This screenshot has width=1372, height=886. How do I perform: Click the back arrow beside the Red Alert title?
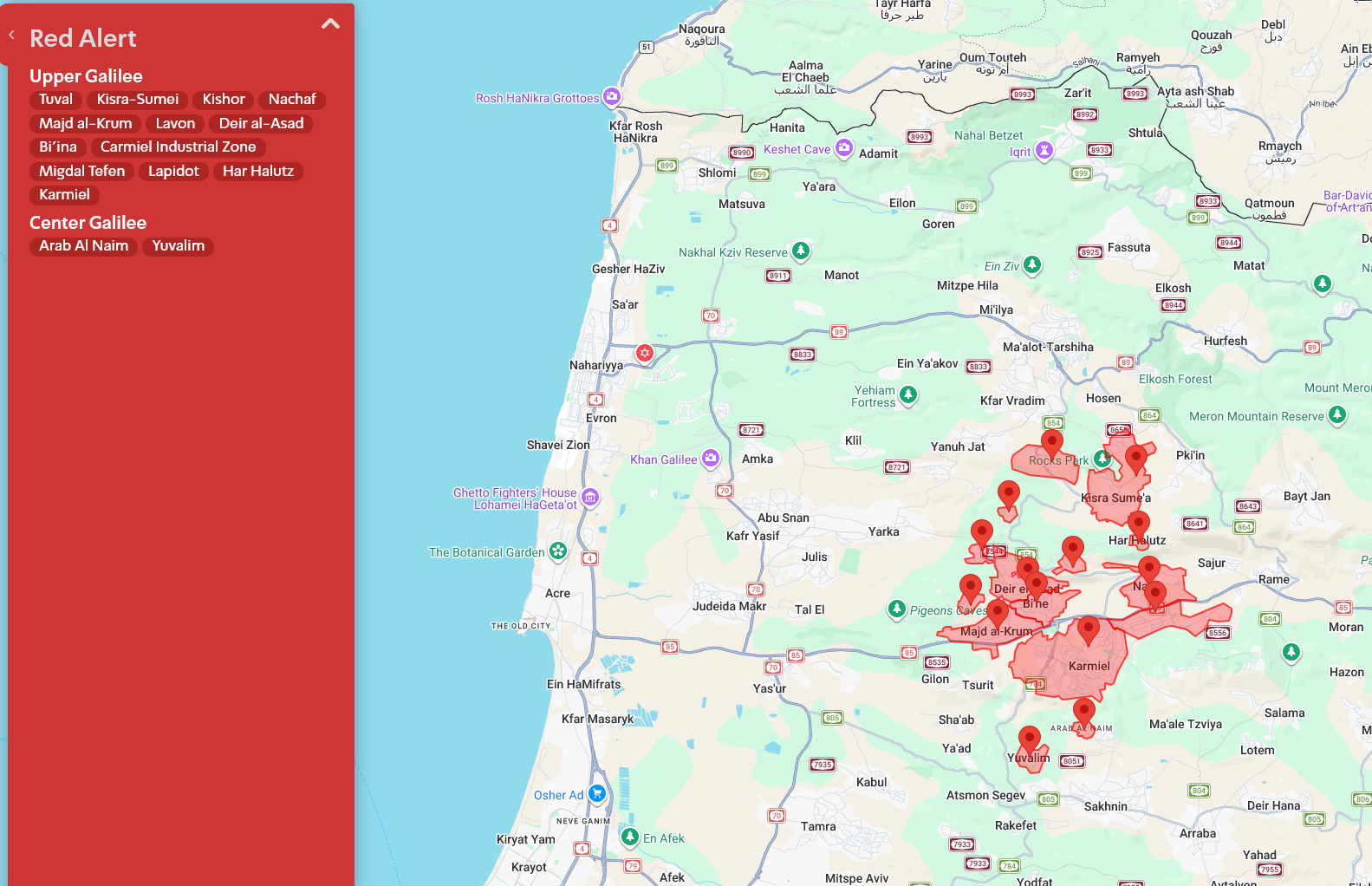point(12,36)
